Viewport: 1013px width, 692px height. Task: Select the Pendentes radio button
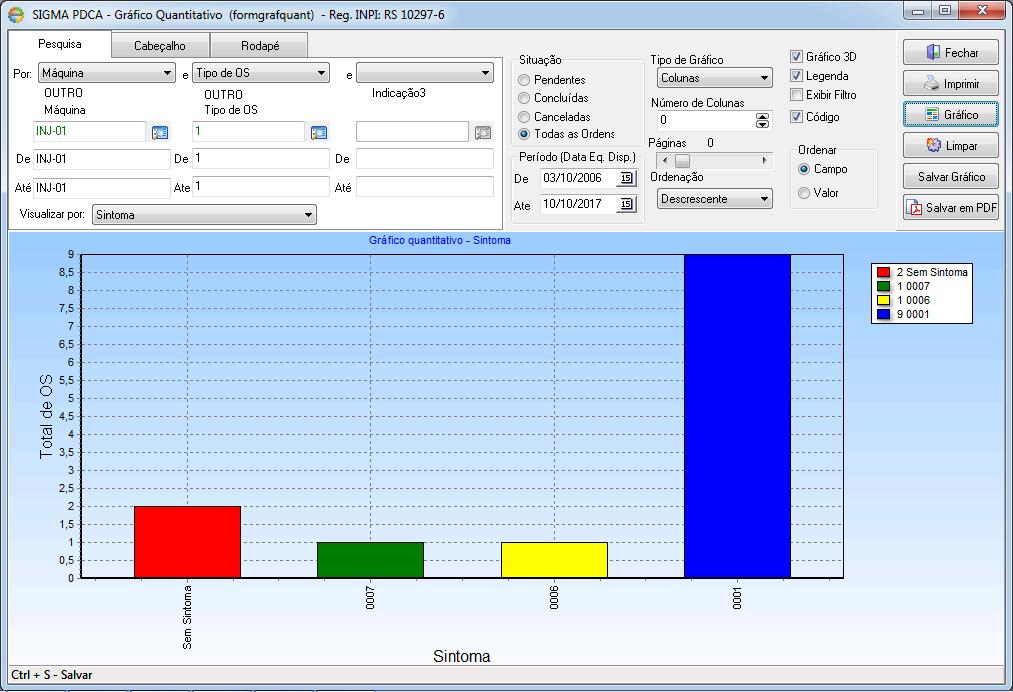(524, 80)
